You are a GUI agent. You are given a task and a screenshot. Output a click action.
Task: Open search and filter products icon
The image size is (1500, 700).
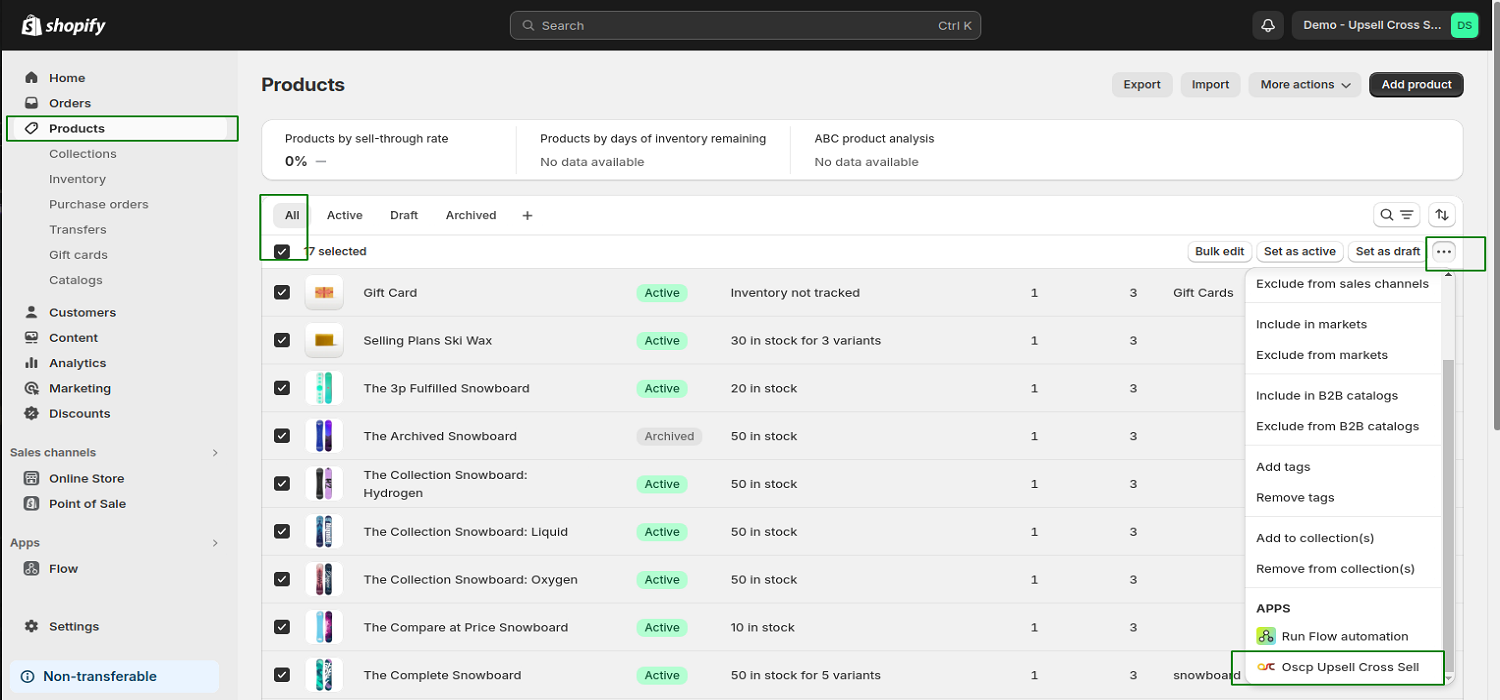pos(1396,215)
